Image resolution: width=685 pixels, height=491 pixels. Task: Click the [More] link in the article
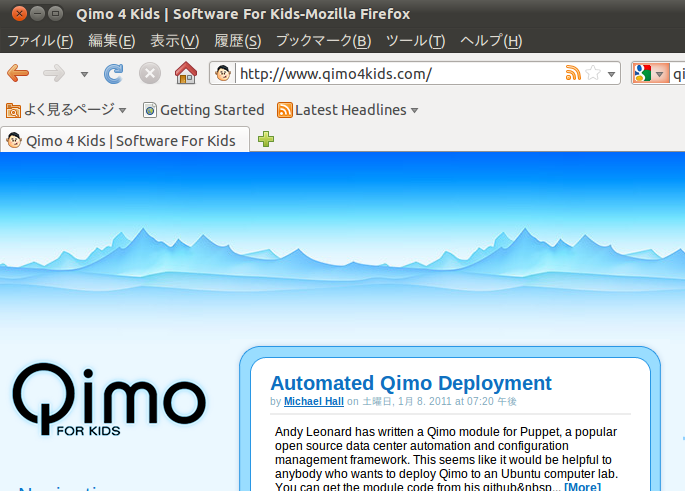coord(582,486)
